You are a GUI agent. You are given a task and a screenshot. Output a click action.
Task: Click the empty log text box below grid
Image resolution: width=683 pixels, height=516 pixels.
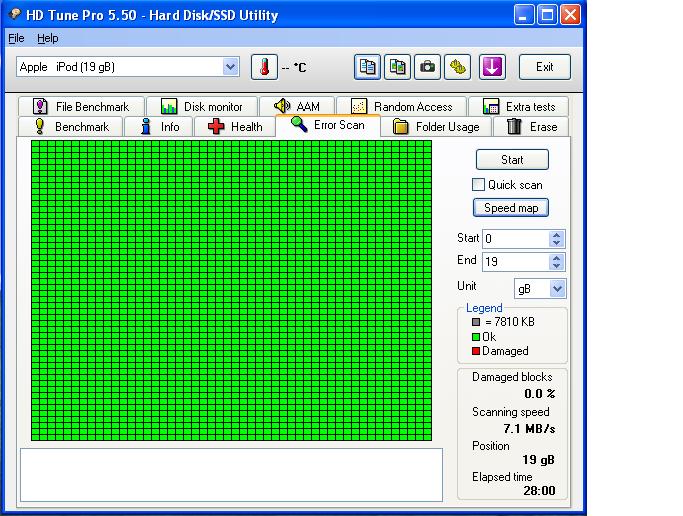coord(231,475)
